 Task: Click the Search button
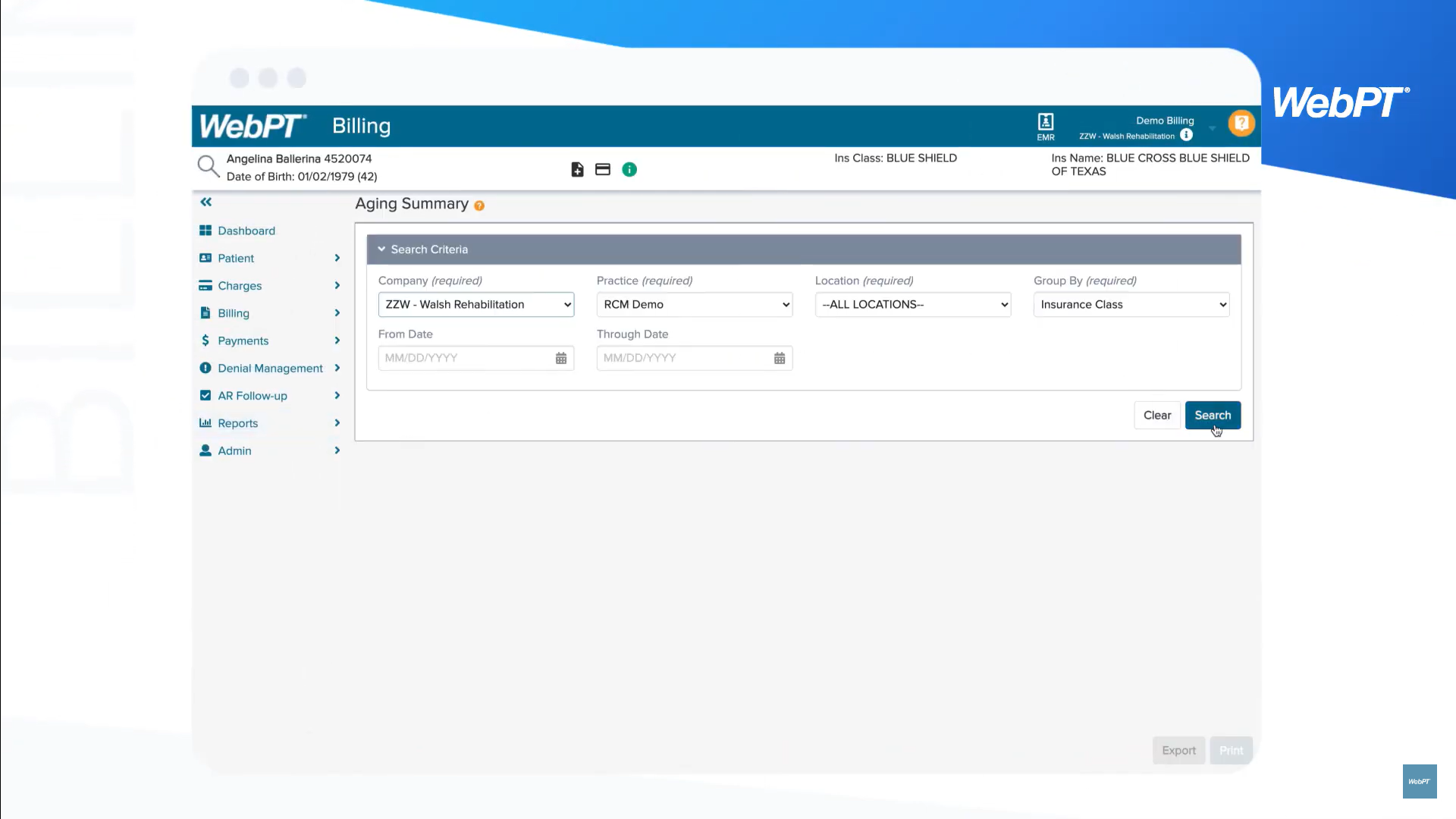coord(1213,415)
